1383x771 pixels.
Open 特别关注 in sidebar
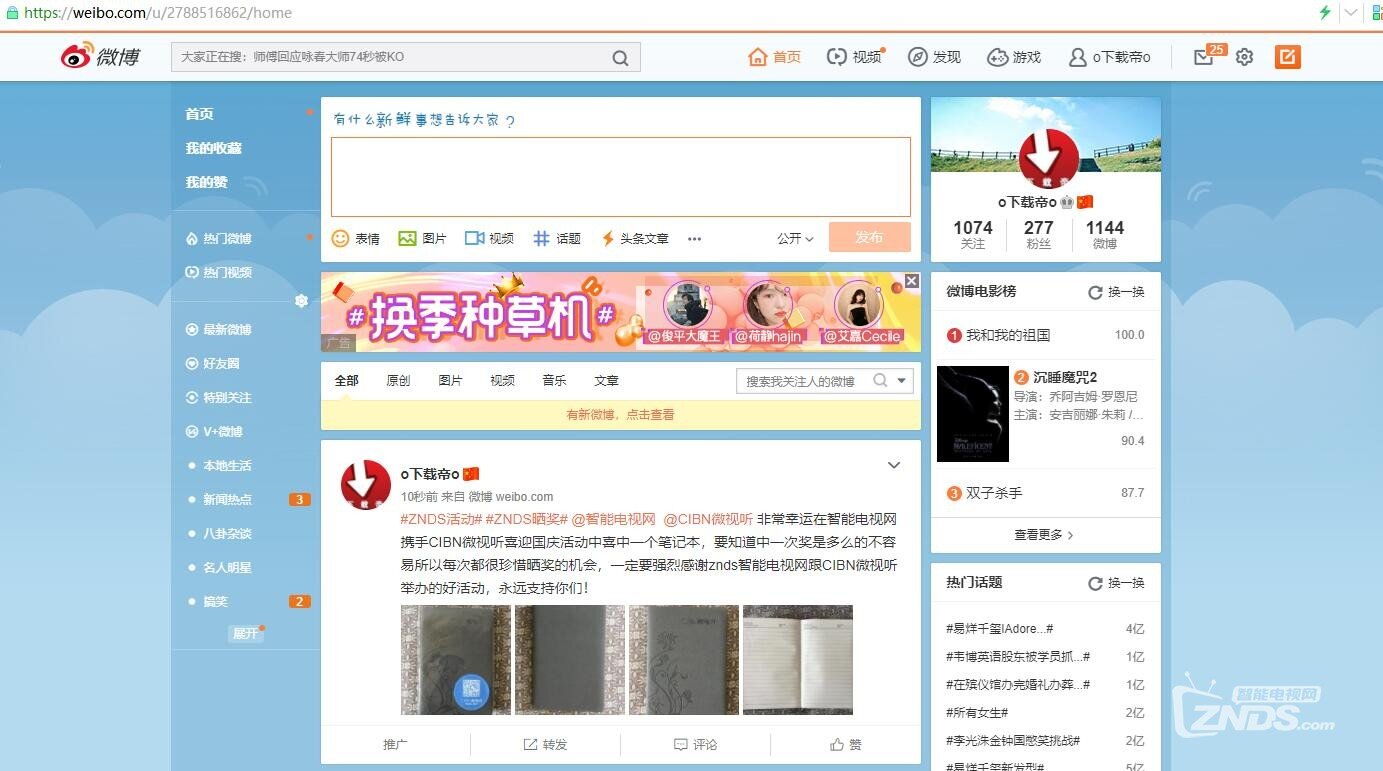219,397
